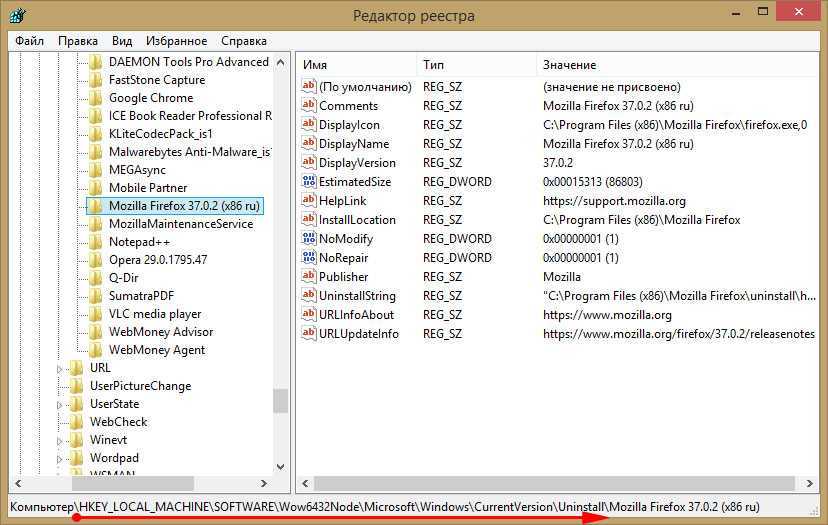Click the DWORD icon beside NoModify
828x525 pixels.
coord(309,238)
